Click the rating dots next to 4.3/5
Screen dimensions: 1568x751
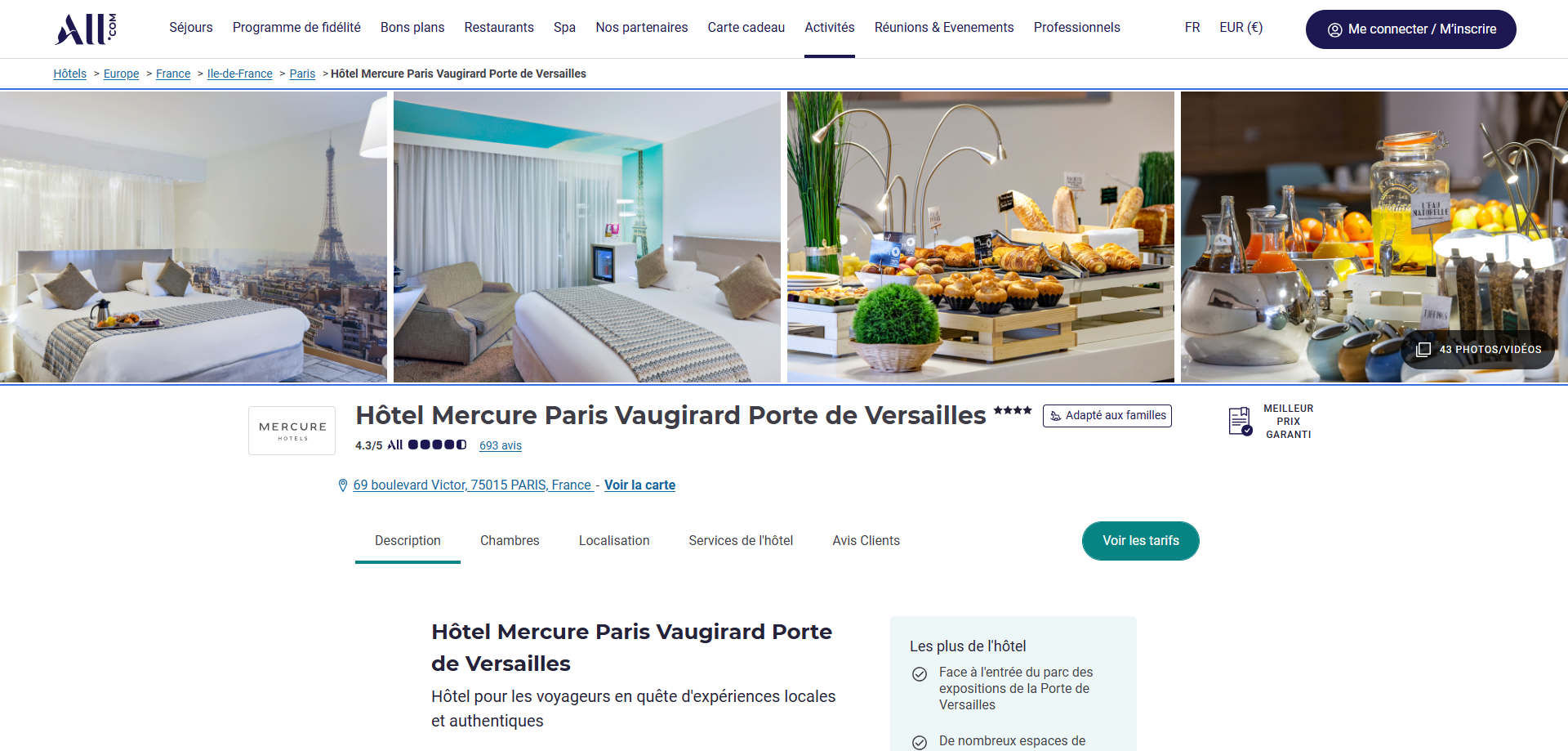(437, 445)
